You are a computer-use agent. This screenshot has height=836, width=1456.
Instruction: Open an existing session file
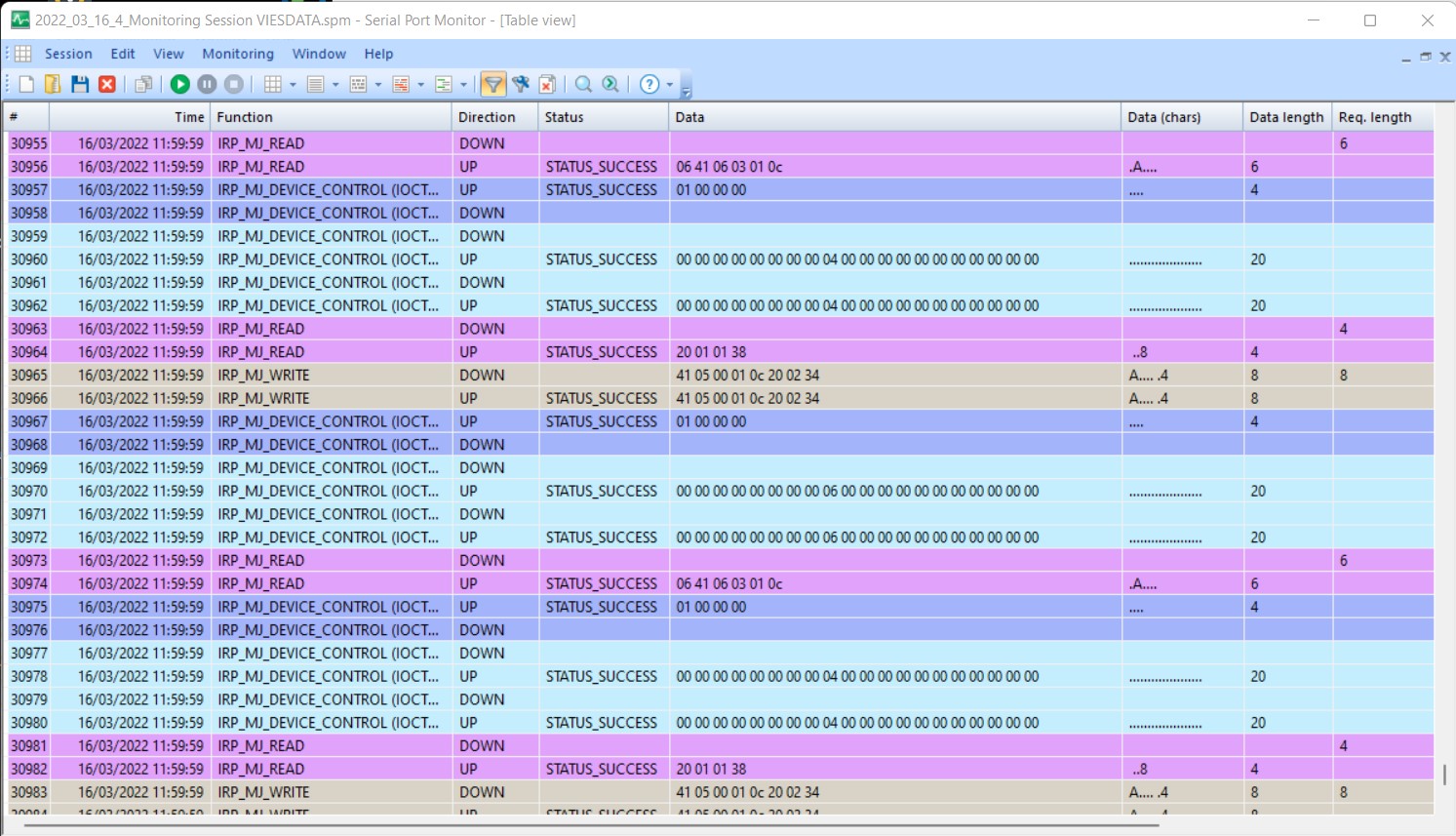(x=53, y=84)
